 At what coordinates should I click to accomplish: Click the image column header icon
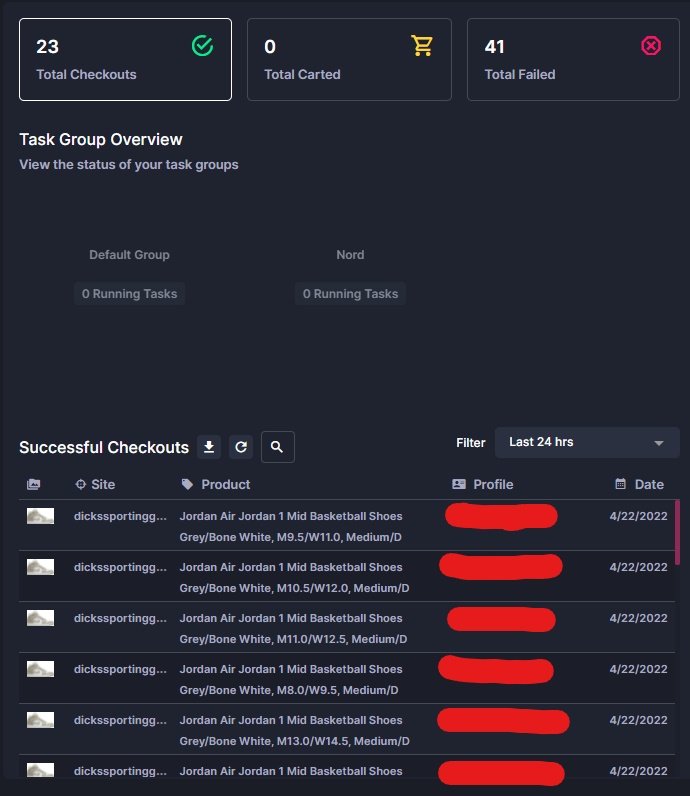pyautogui.click(x=34, y=484)
